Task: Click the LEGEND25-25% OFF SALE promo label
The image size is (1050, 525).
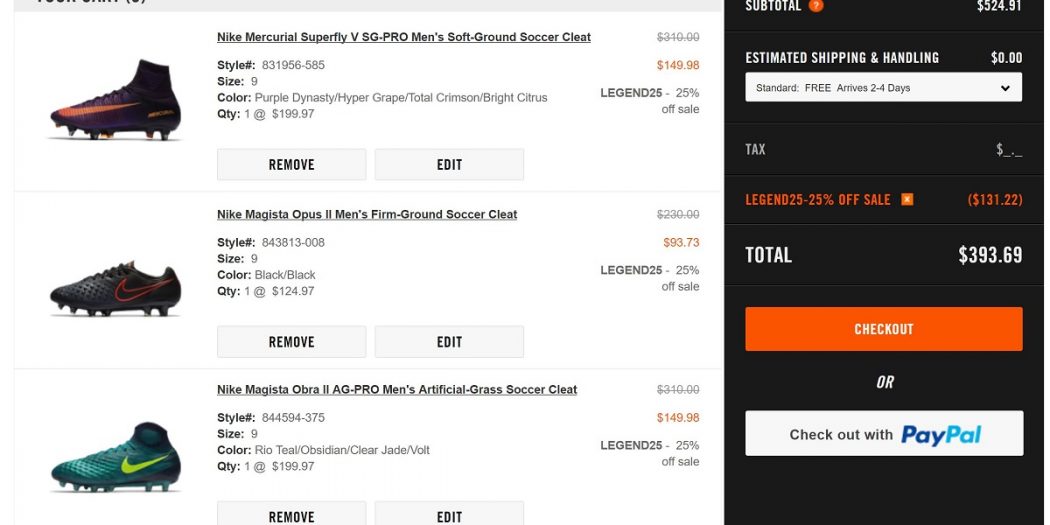Action: pyautogui.click(x=817, y=199)
